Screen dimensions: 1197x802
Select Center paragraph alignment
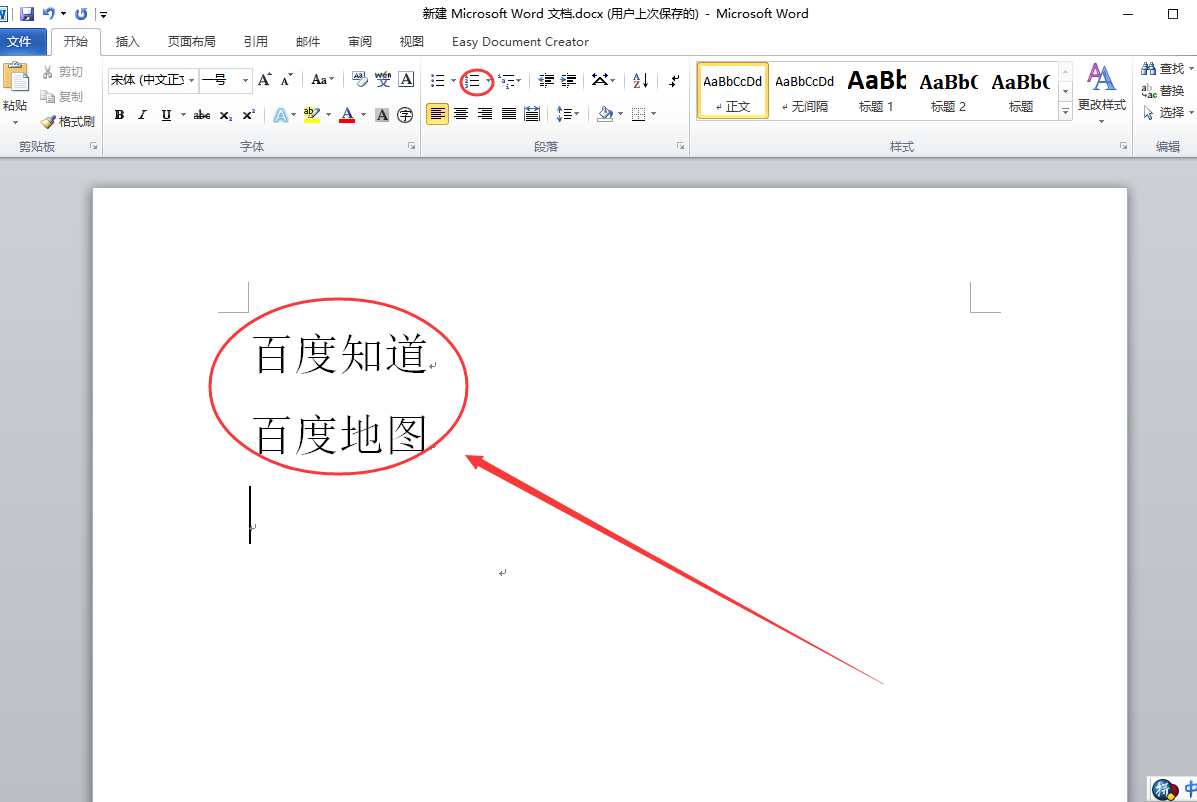click(461, 114)
